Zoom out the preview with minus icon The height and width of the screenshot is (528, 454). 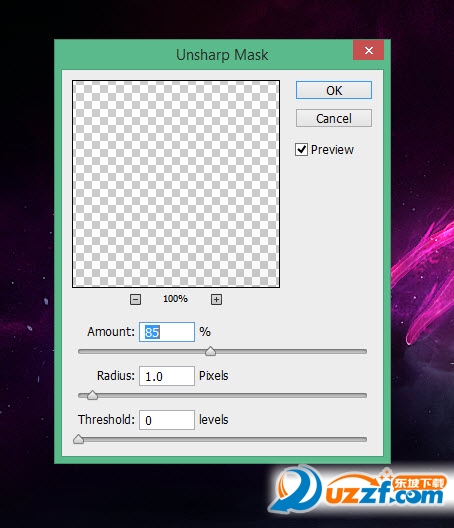pos(135,299)
